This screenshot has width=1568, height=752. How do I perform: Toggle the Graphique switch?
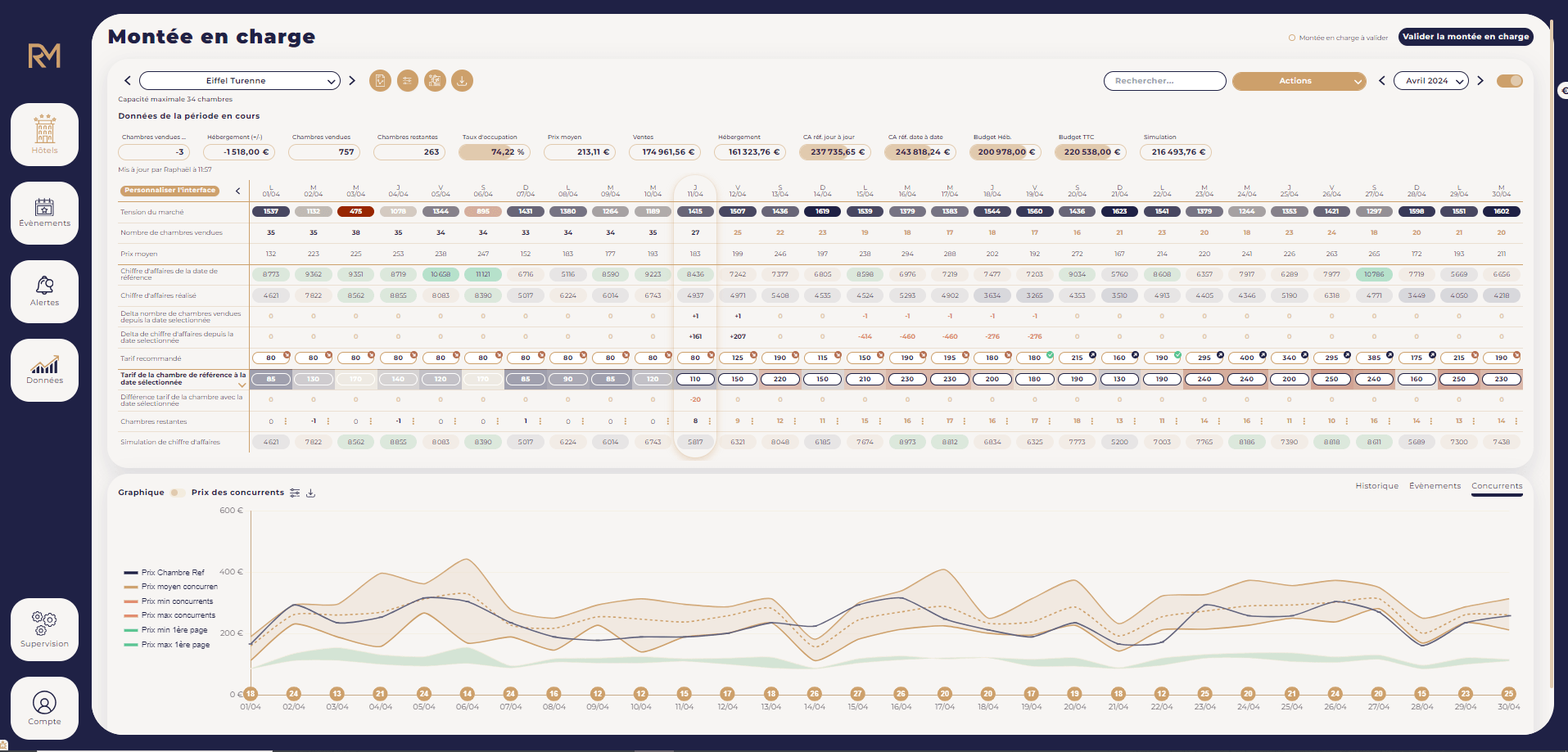tap(177, 493)
